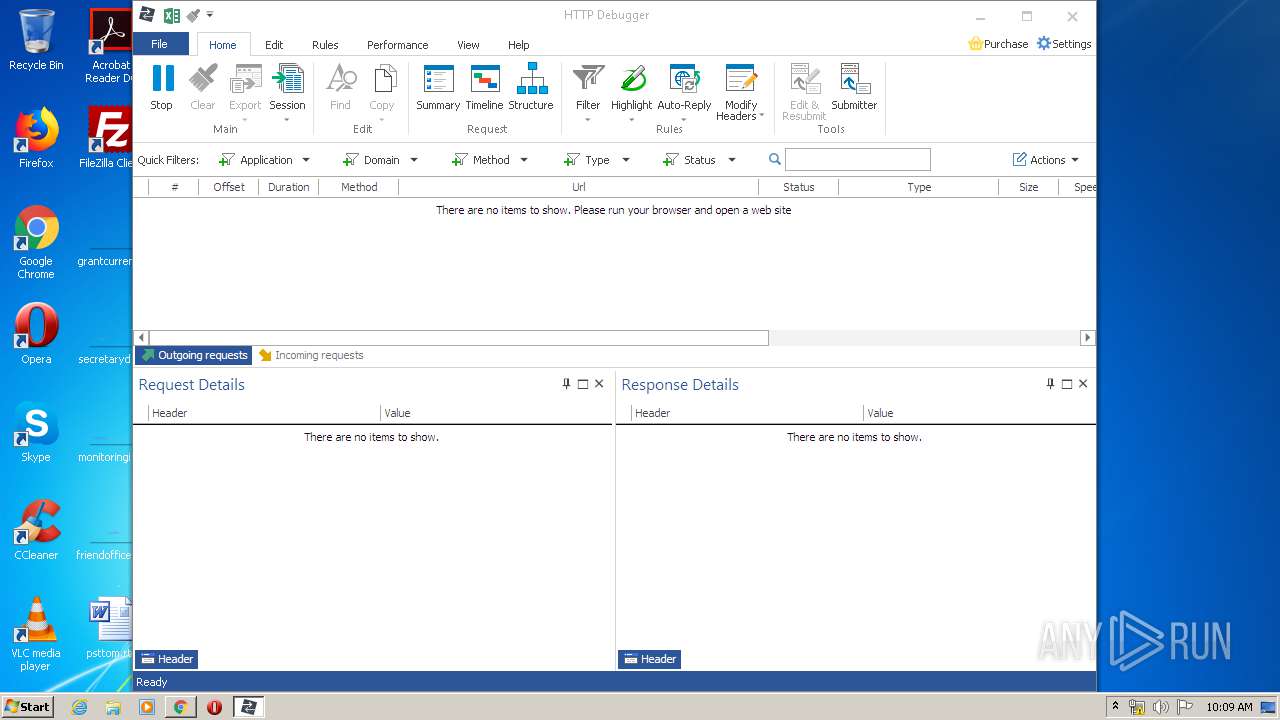
Task: Open the Windows Start menu
Action: coord(27,706)
